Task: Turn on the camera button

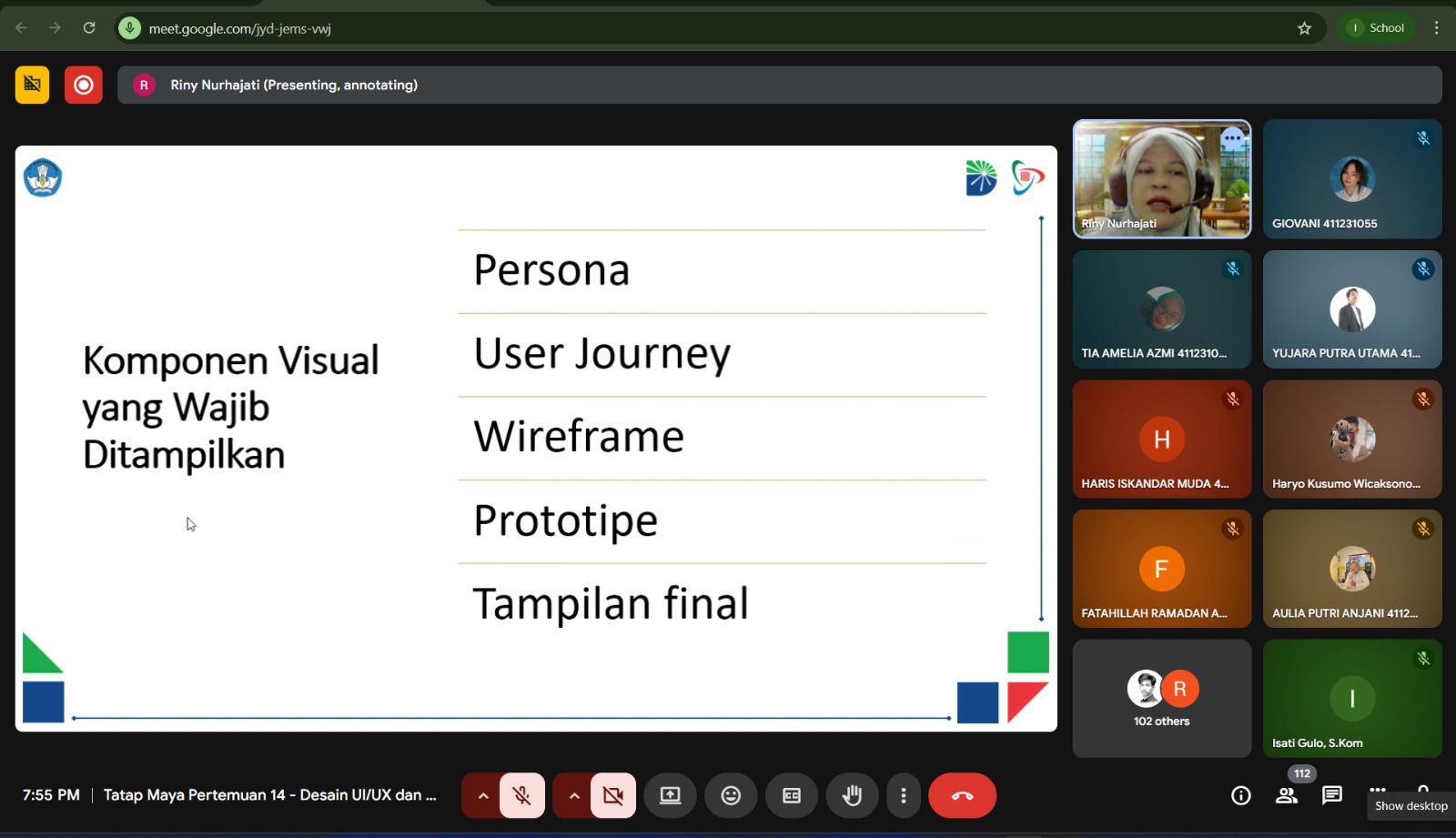Action: (x=613, y=796)
